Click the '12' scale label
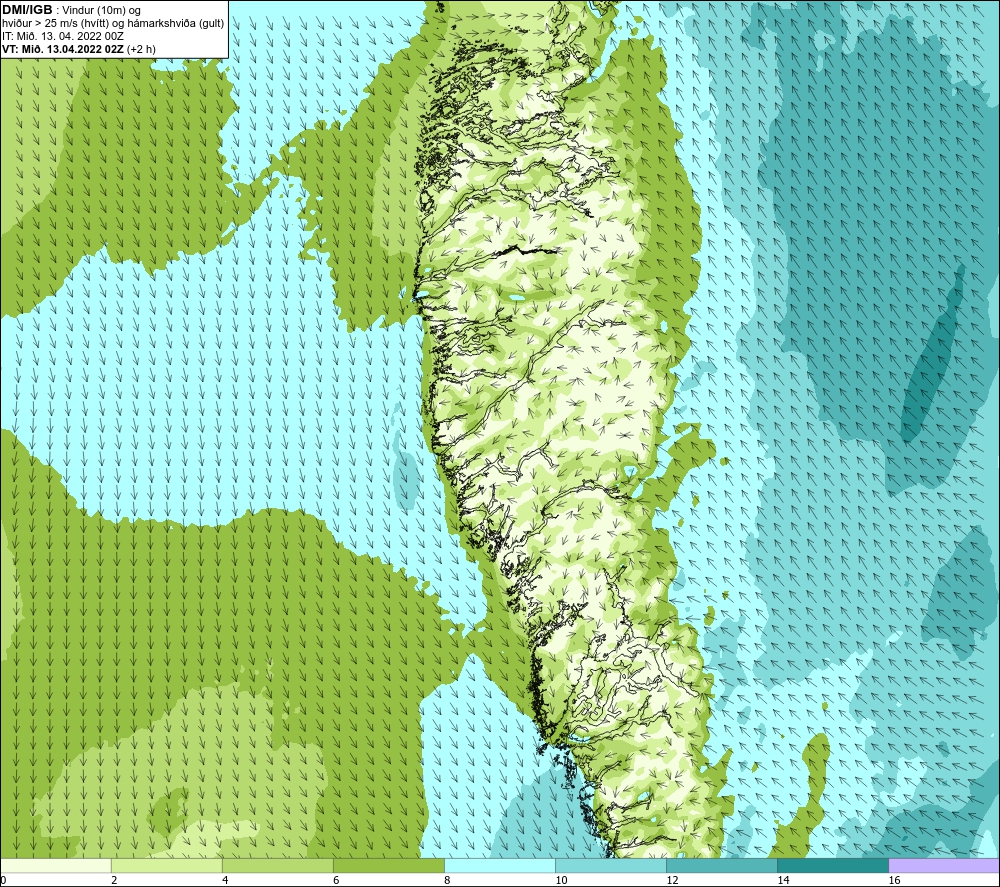 [x=672, y=881]
